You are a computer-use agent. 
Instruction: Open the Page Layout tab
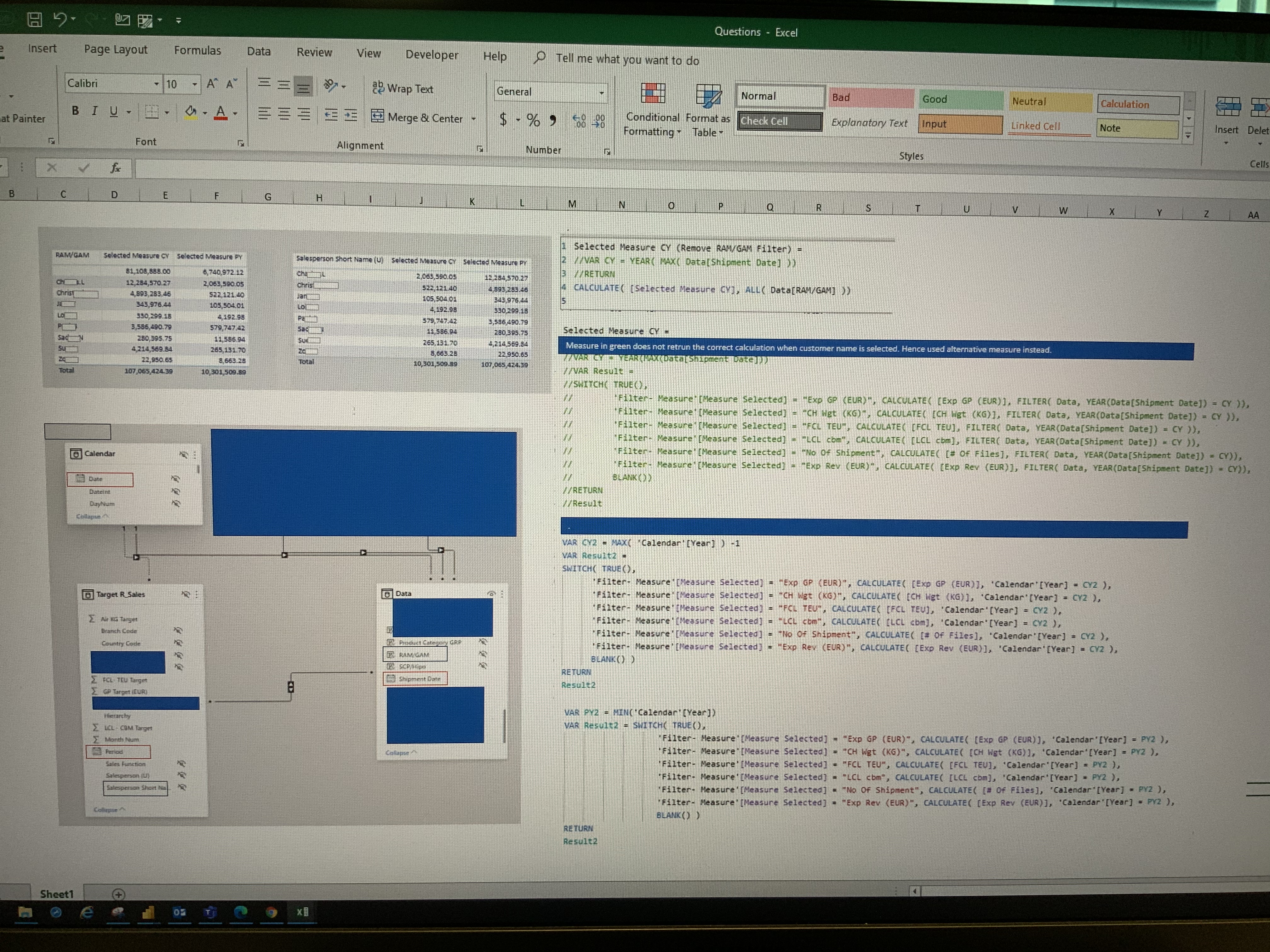(x=115, y=49)
